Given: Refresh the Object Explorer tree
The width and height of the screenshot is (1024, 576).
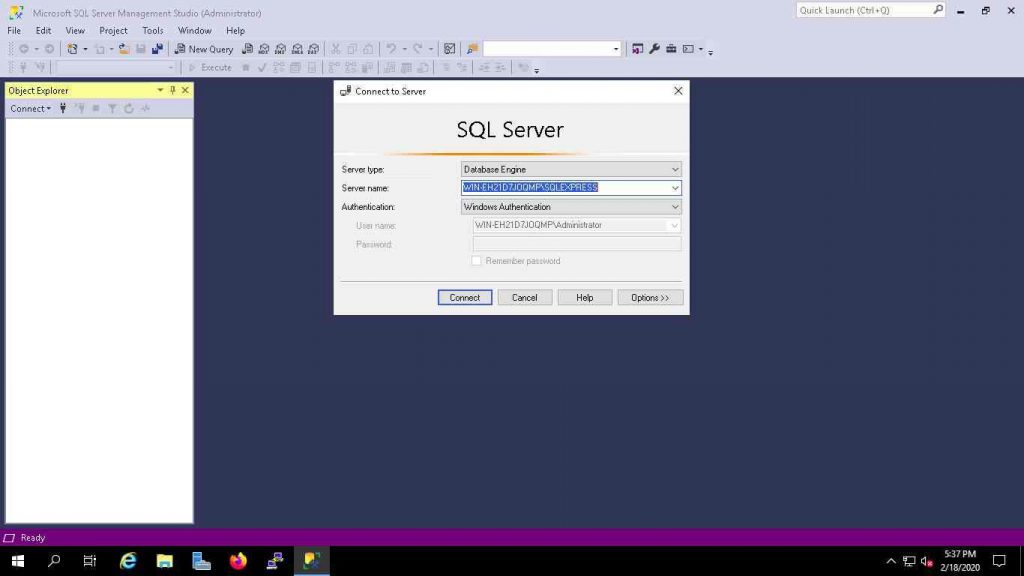Looking at the screenshot, I should click(x=128, y=110).
